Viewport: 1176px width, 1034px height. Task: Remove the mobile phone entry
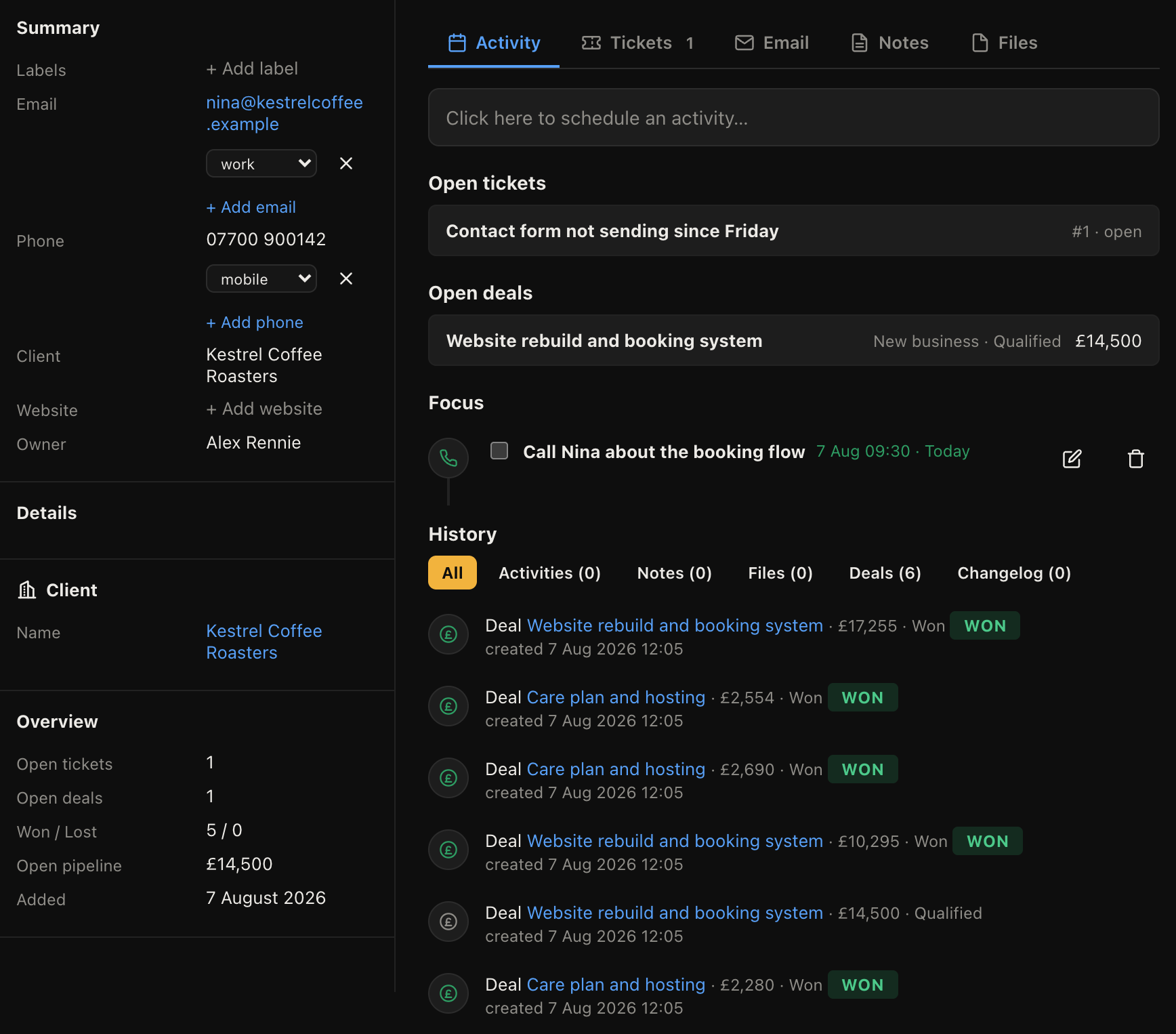click(x=346, y=278)
